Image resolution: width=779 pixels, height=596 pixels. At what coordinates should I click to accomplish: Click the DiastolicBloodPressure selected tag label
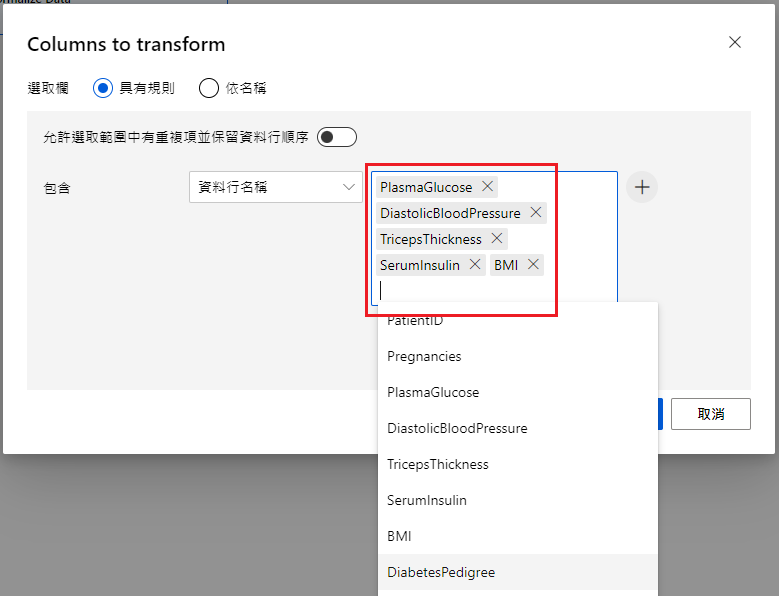tap(450, 213)
